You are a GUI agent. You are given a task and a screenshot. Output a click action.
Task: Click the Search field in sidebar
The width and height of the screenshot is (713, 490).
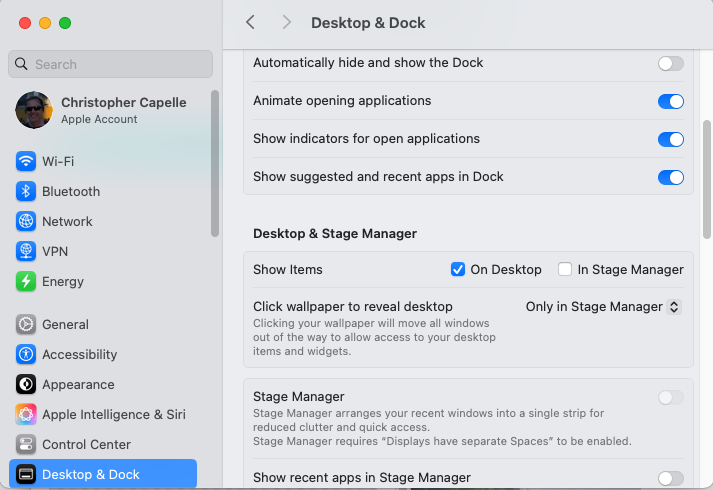click(x=110, y=64)
